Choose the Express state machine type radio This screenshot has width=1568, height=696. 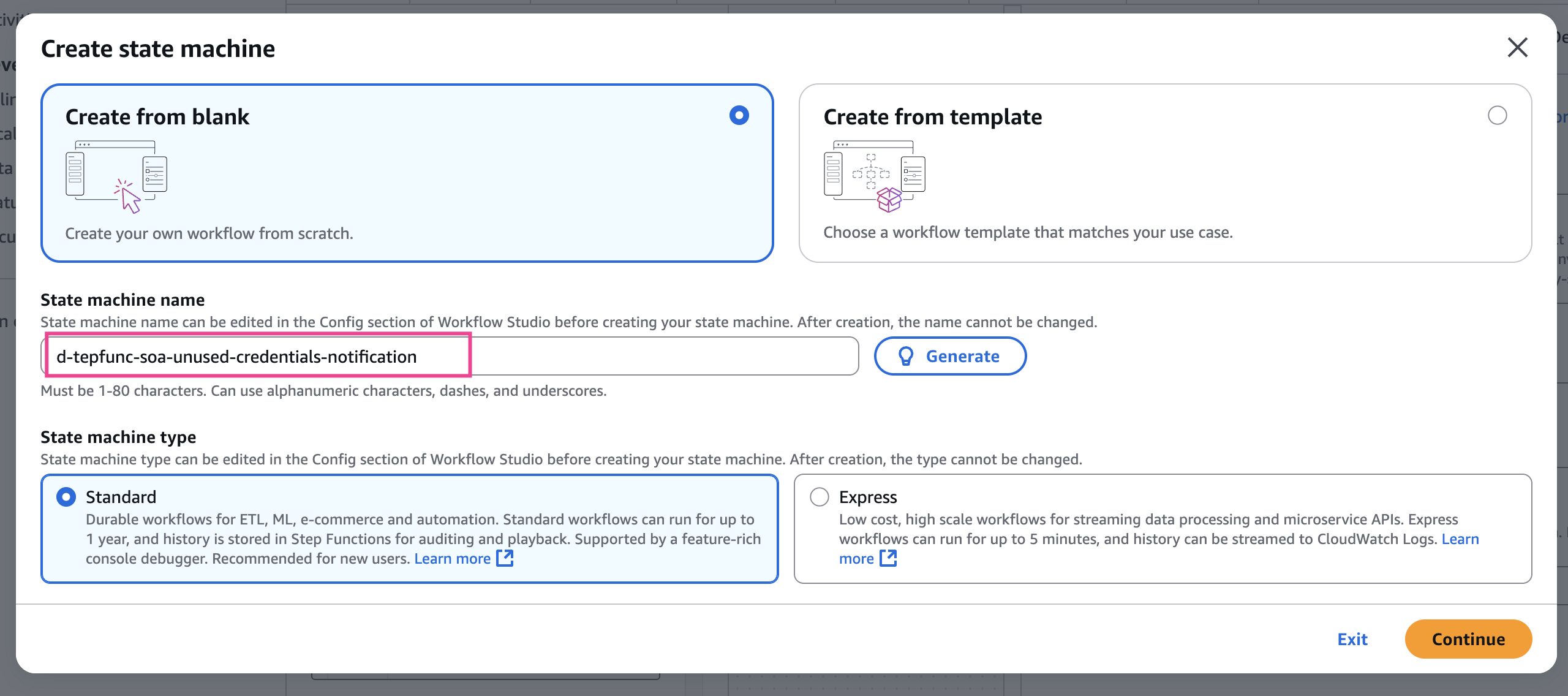tap(820, 497)
